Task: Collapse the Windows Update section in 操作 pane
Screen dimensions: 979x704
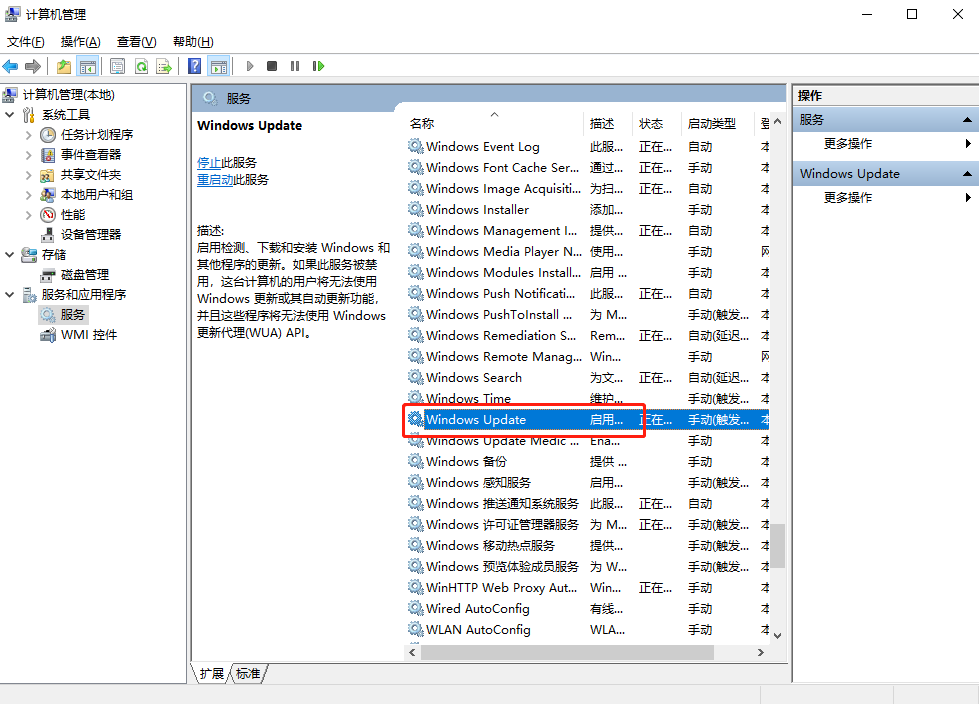Action: pos(967,174)
